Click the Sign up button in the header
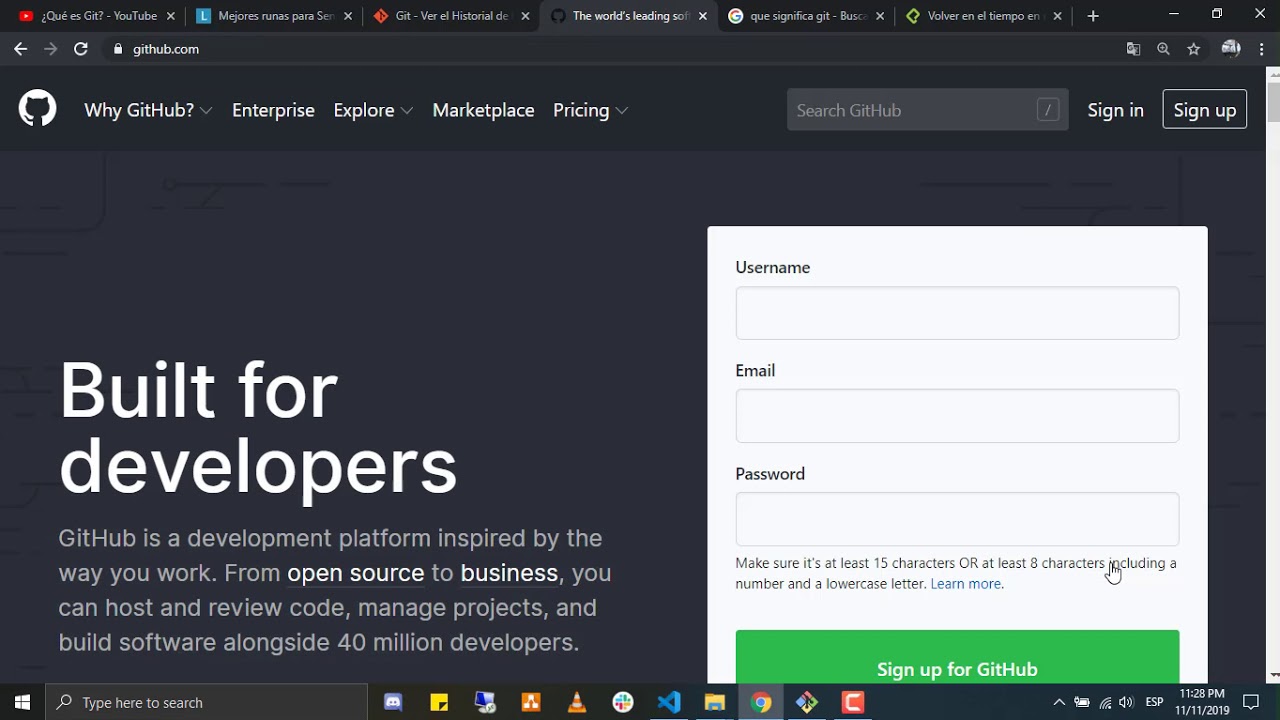Image resolution: width=1280 pixels, height=720 pixels. point(1205,110)
